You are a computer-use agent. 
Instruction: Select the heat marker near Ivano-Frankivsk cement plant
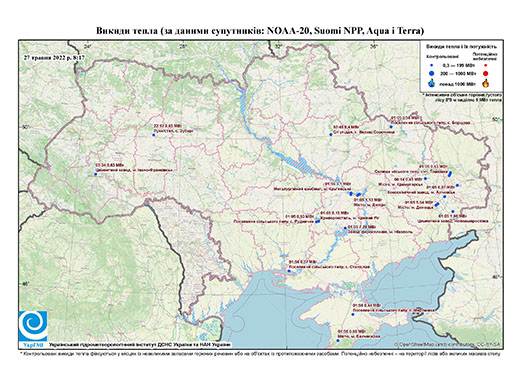[96, 174]
